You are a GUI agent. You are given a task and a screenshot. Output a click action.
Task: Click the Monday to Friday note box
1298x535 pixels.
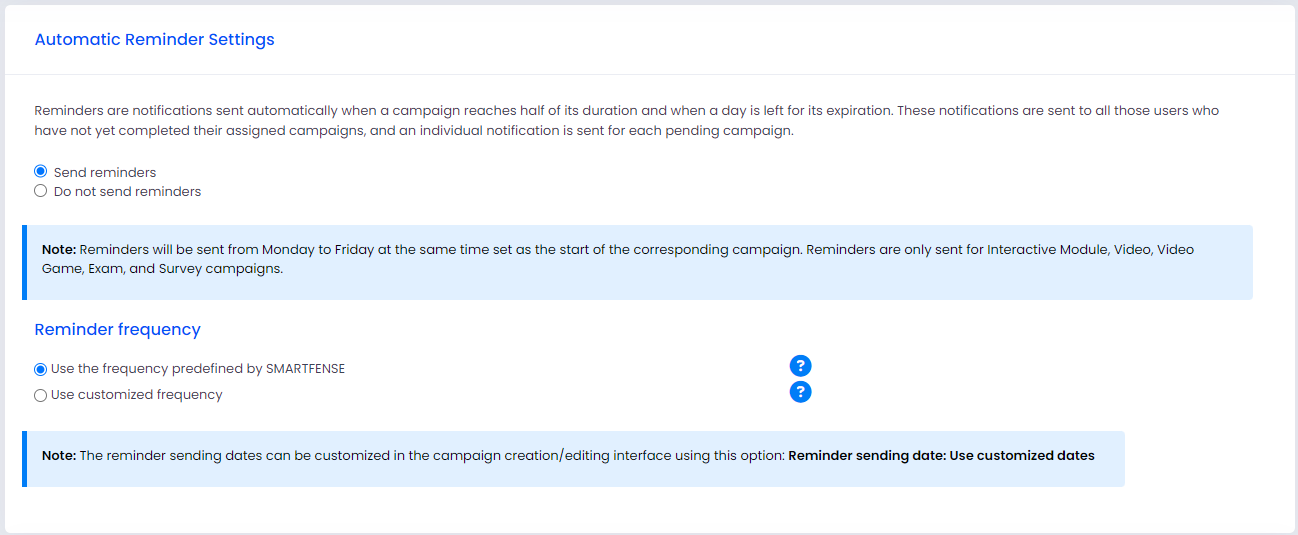point(637,262)
